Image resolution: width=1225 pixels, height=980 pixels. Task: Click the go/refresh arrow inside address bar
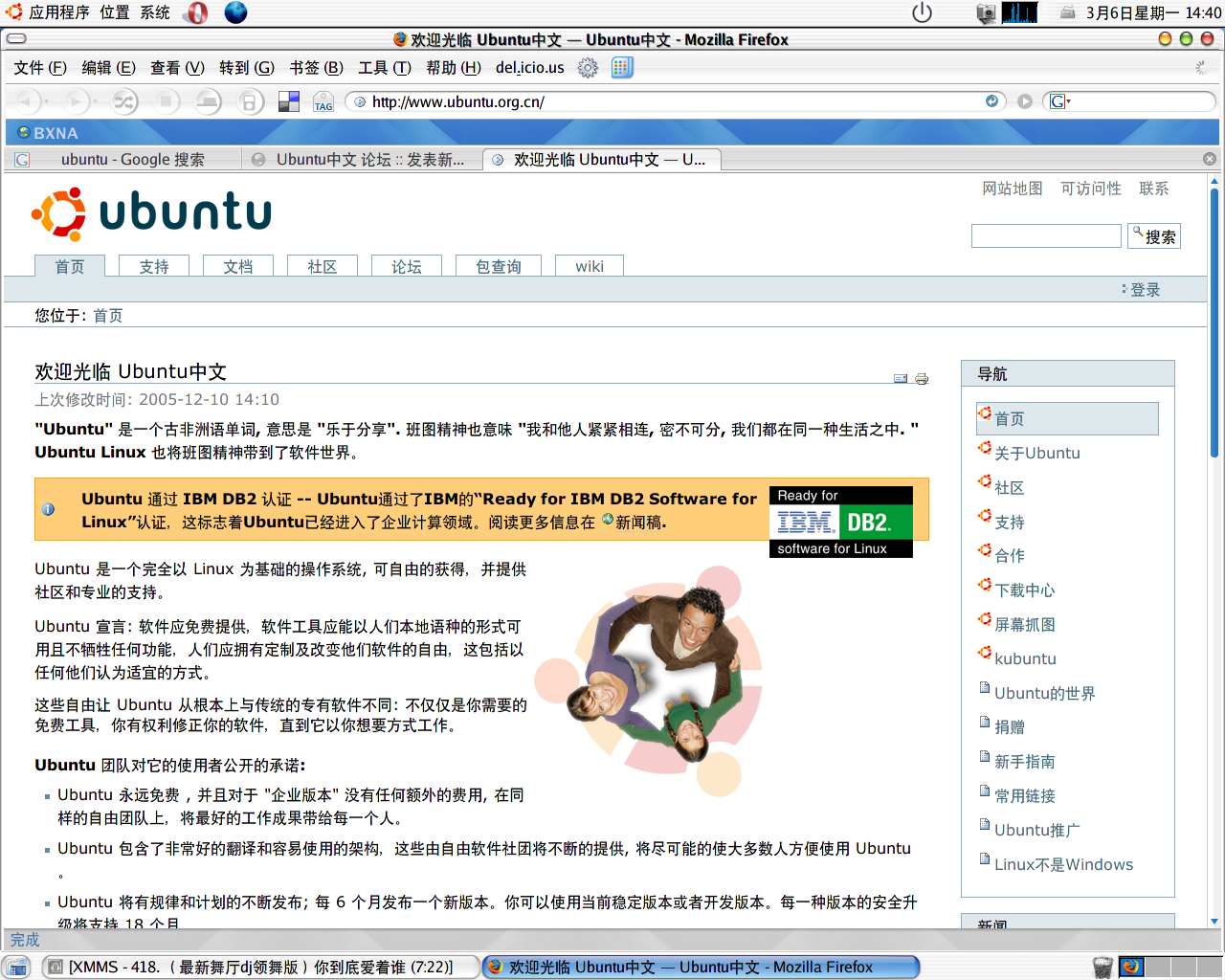[x=991, y=101]
